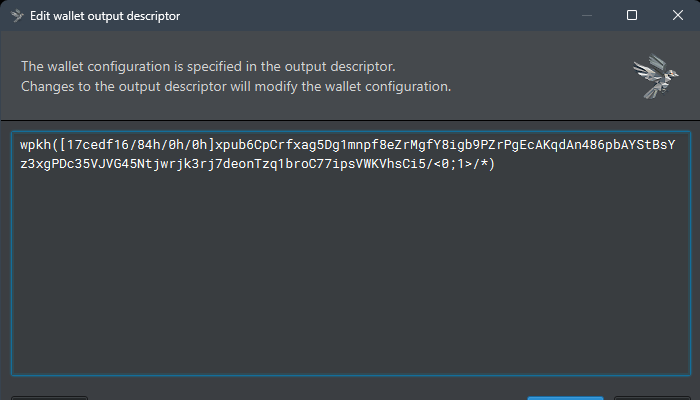Place cursor on 'wpkh' script prefix
Image resolution: width=700 pixels, height=400 pixels.
pyautogui.click(x=35, y=145)
